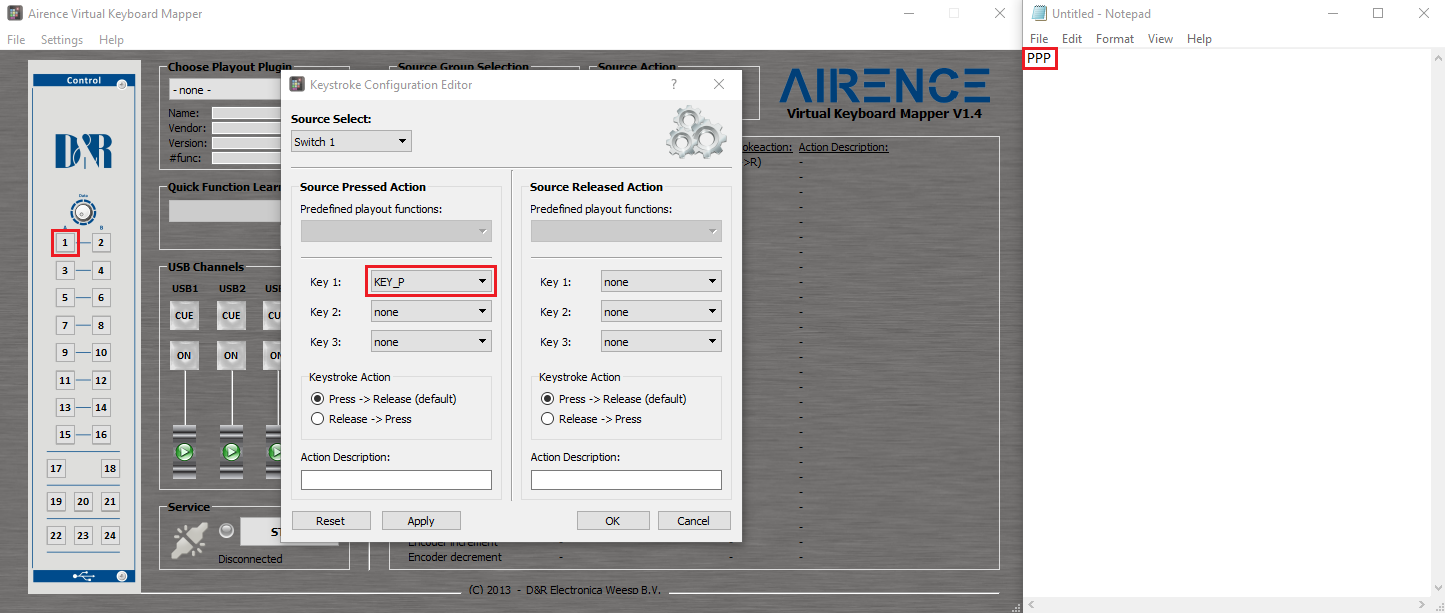Click the pressed Action Description text field
The width and height of the screenshot is (1445, 613).
[396, 480]
